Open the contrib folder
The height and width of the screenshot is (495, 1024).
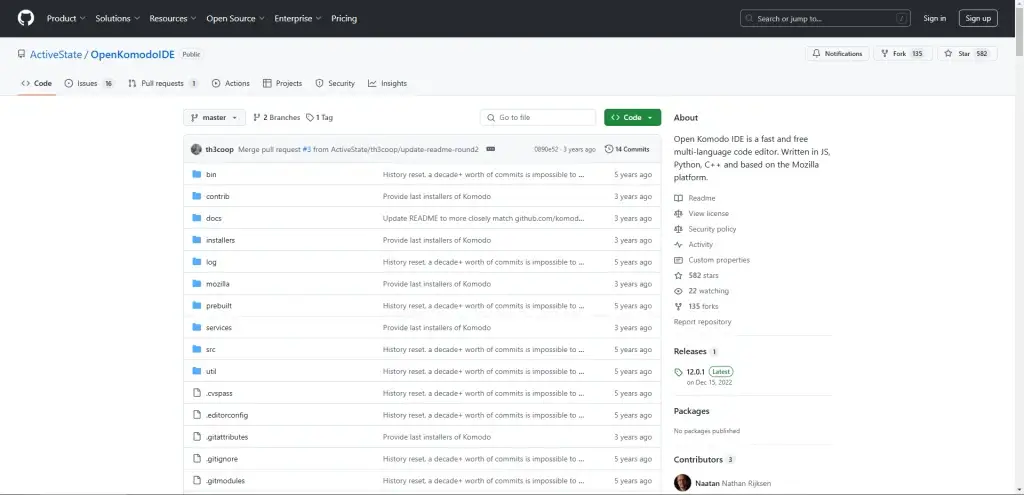coord(217,197)
